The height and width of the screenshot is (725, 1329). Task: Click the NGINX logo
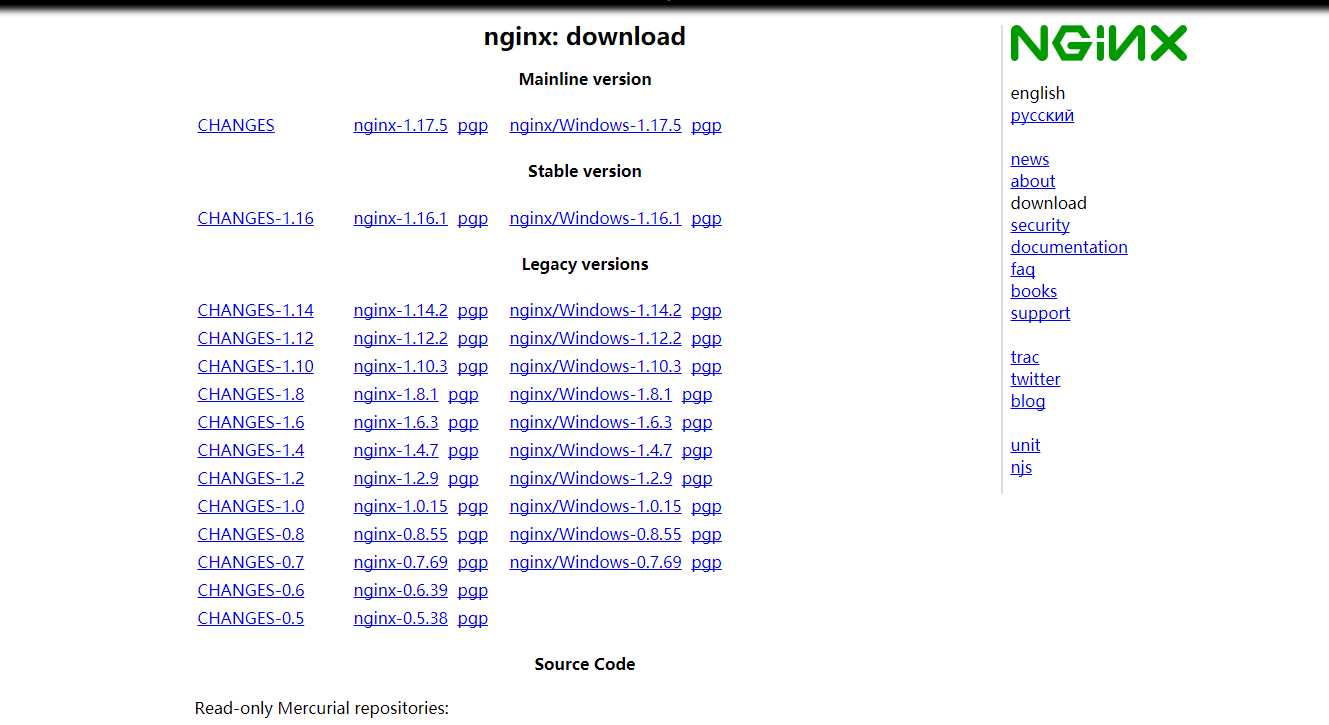click(1098, 44)
